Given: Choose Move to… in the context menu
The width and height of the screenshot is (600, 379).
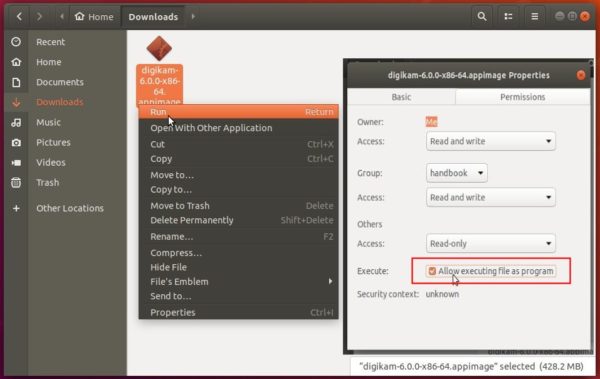Looking at the screenshot, I should [239, 175].
